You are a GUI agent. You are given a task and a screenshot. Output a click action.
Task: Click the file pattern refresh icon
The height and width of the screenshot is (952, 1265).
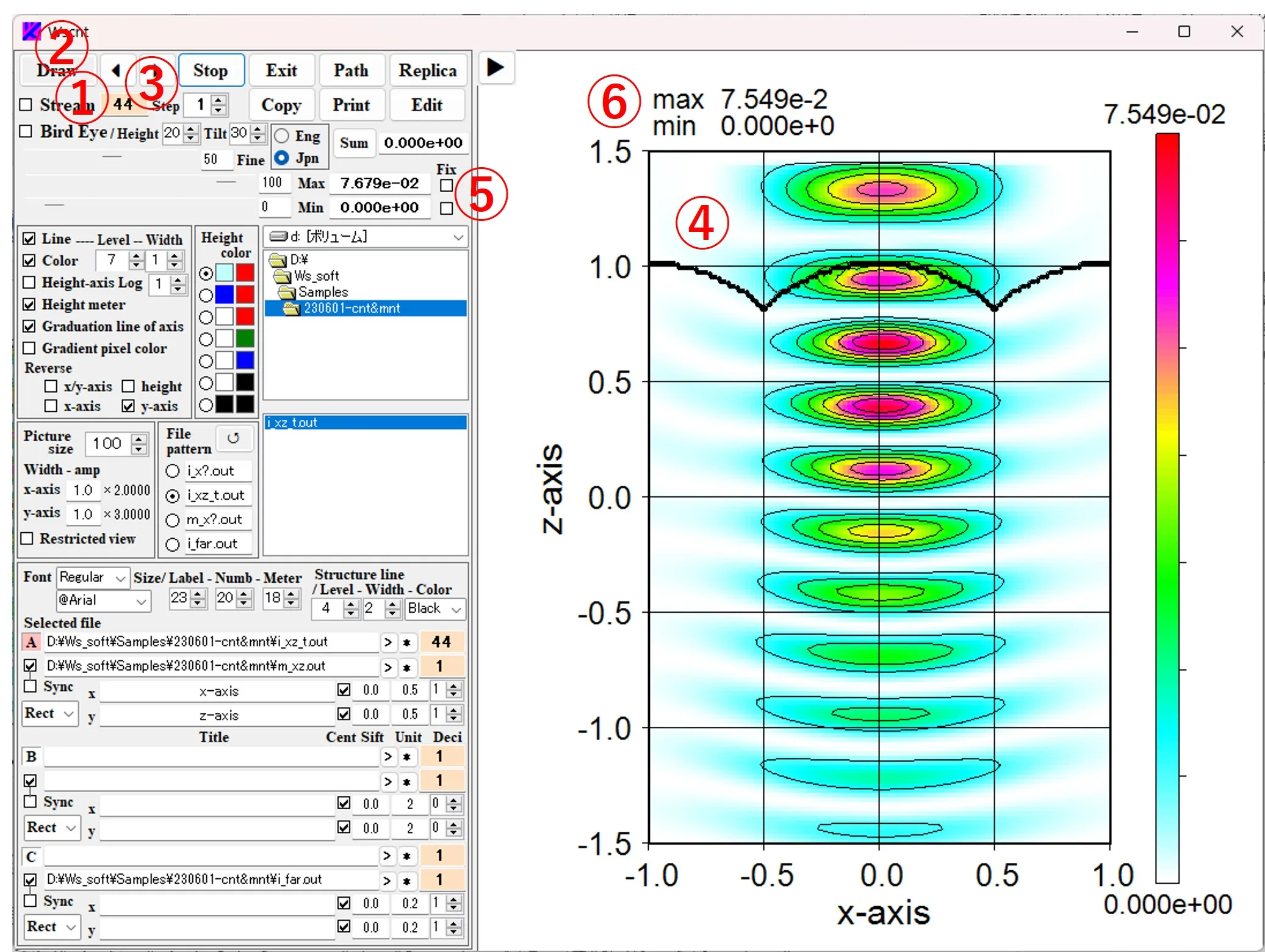(x=233, y=438)
